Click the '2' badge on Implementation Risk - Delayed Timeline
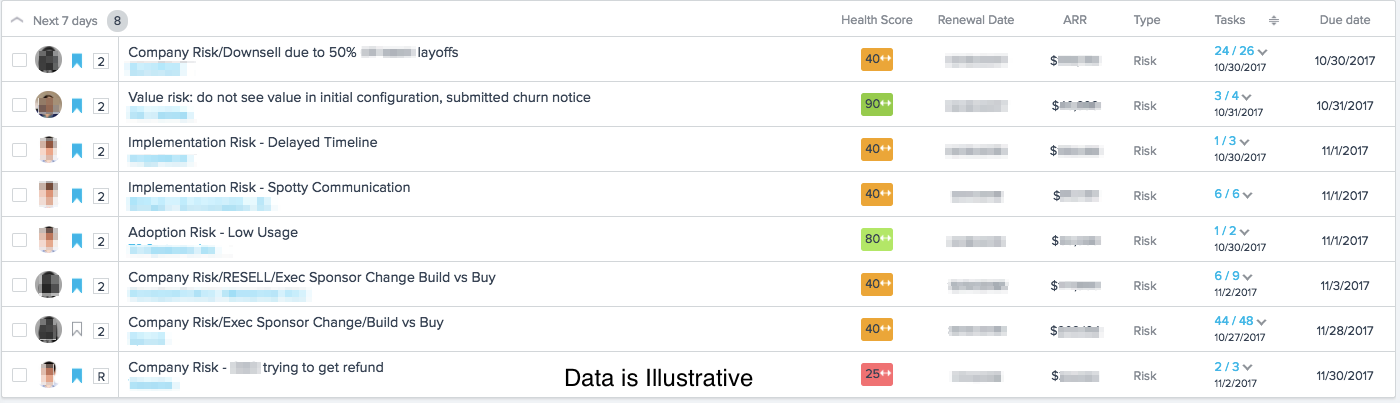1400x403 pixels. click(x=101, y=151)
